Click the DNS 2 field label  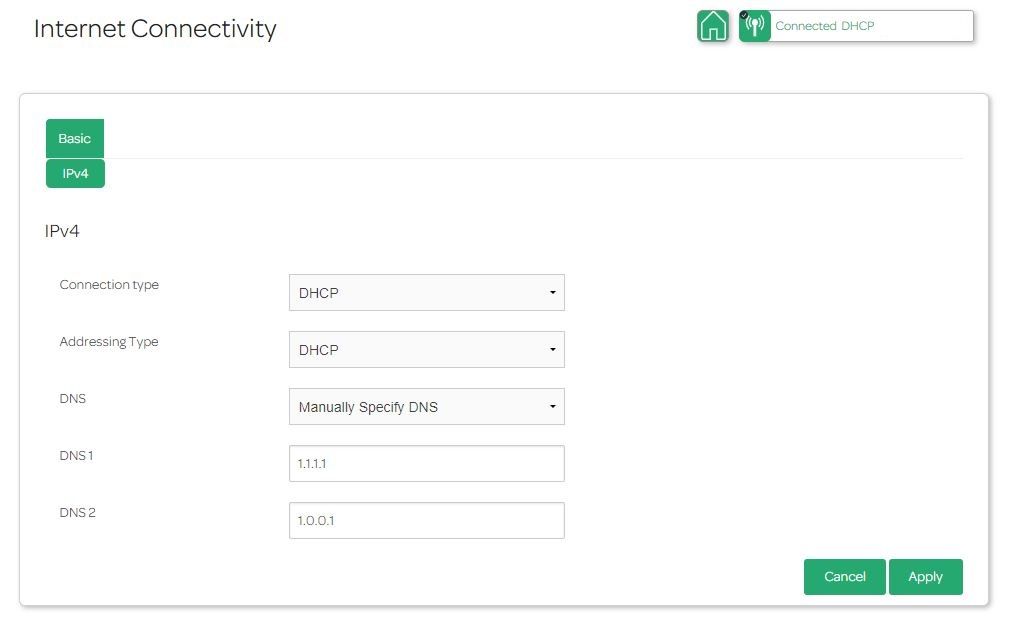coord(78,513)
